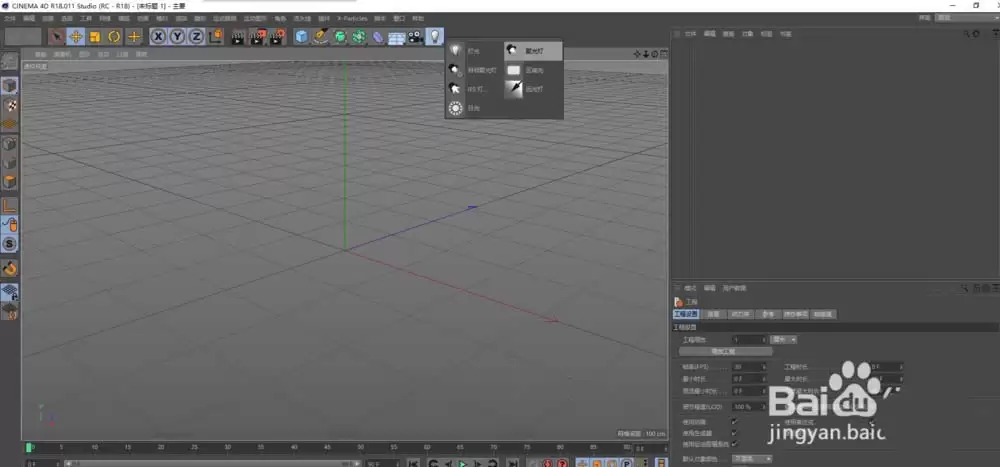Toggle the Use Animation (使用动画) checkbox
The width and height of the screenshot is (1000, 467).
click(734, 421)
